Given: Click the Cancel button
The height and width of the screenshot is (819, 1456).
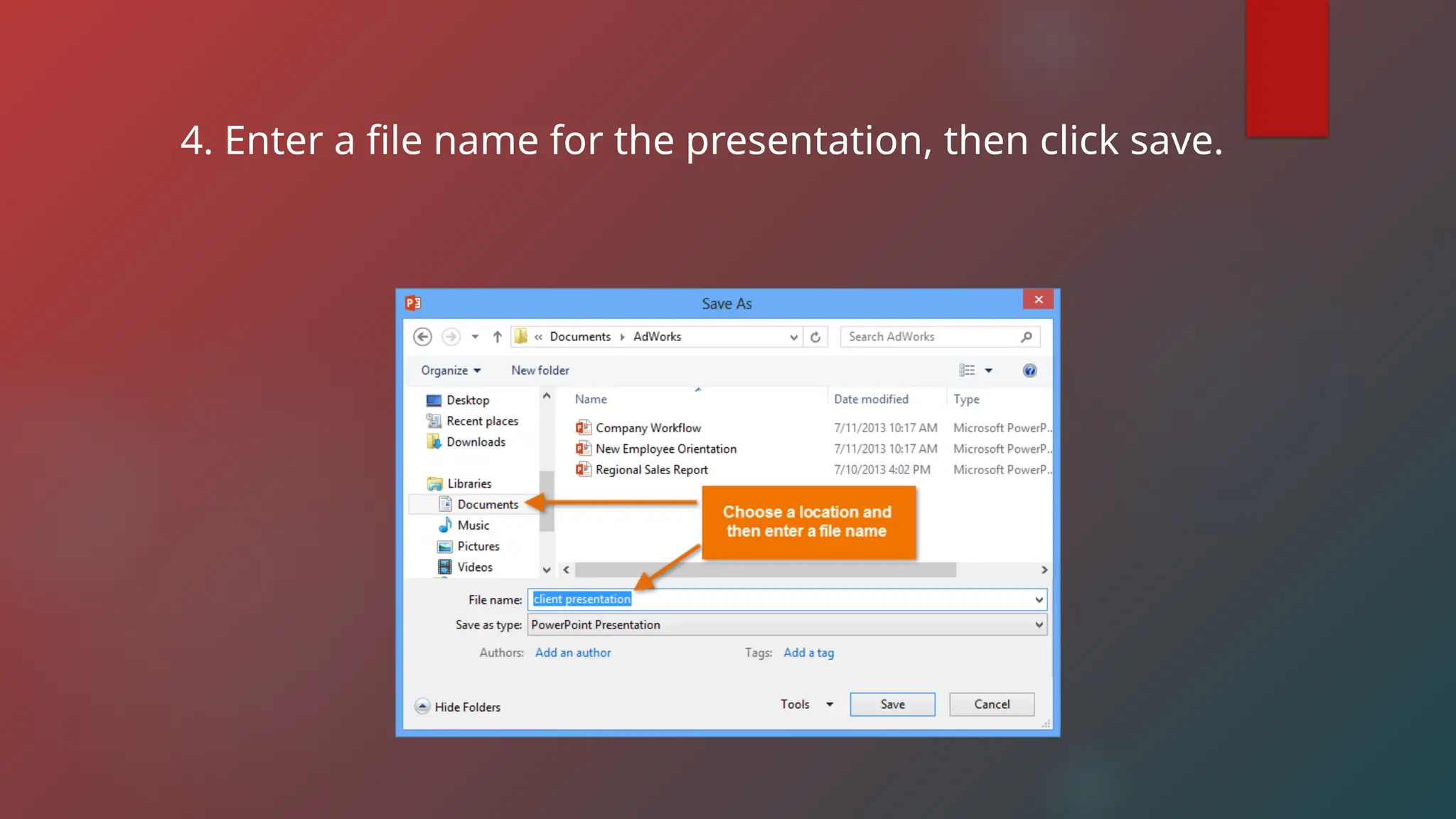Looking at the screenshot, I should click(992, 705).
